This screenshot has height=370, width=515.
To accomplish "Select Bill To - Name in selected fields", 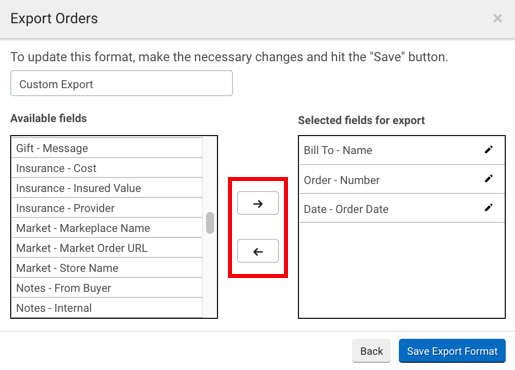I will click(x=402, y=150).
